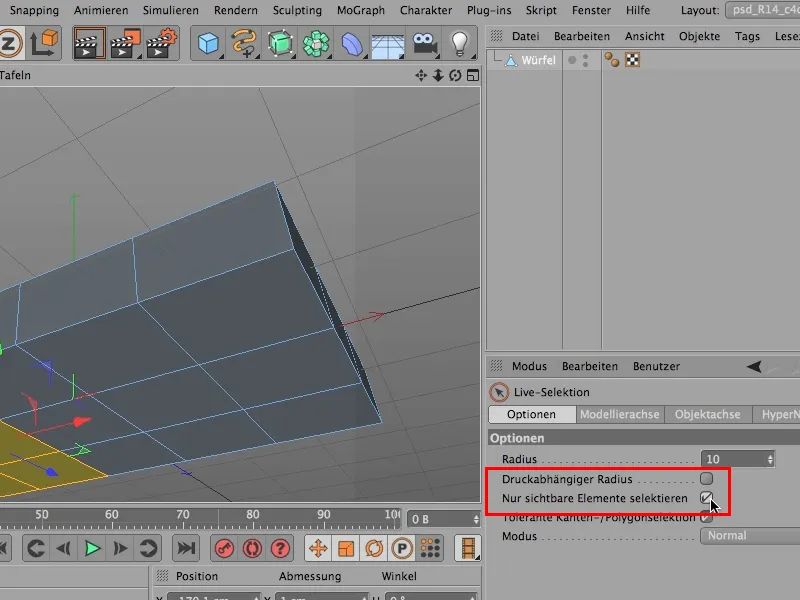This screenshot has width=800, height=600.
Task: Adjust the Radius stepper arrows
Action: point(770,459)
